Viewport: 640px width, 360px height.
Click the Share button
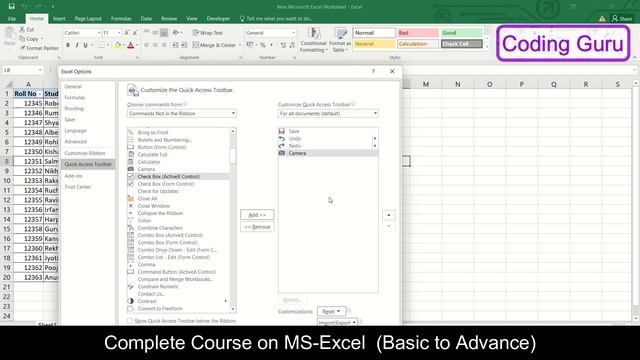(622, 18)
